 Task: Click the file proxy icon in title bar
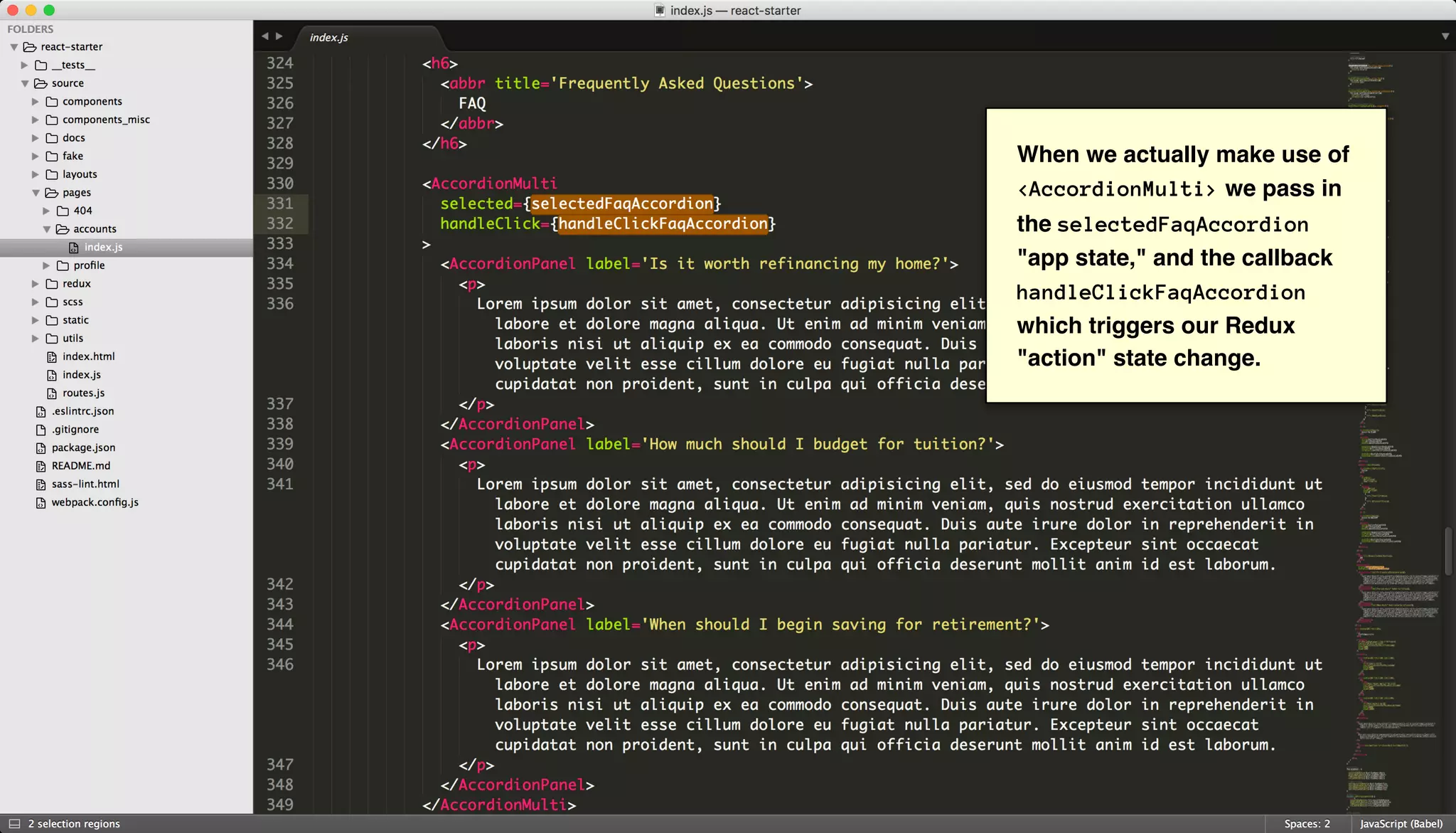point(660,10)
